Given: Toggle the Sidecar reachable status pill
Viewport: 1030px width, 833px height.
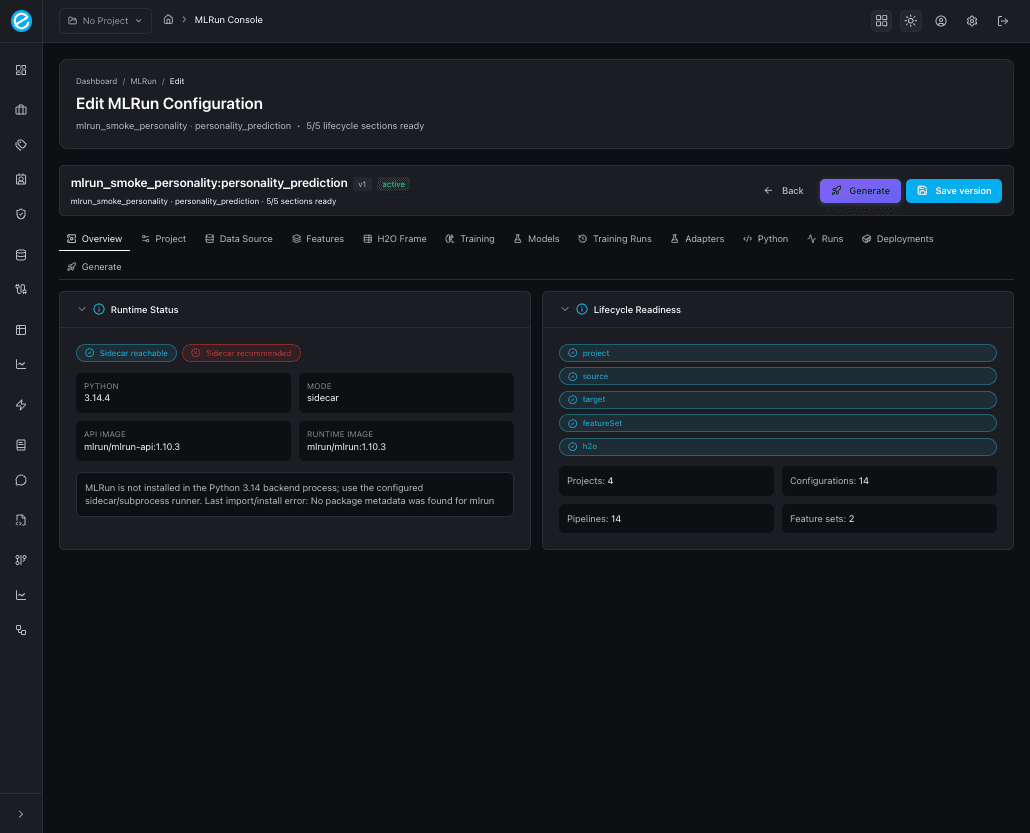Looking at the screenshot, I should point(126,352).
